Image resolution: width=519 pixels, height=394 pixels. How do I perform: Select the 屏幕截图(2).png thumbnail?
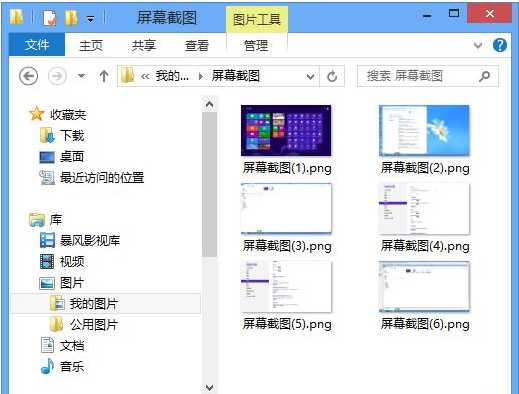tap(424, 131)
